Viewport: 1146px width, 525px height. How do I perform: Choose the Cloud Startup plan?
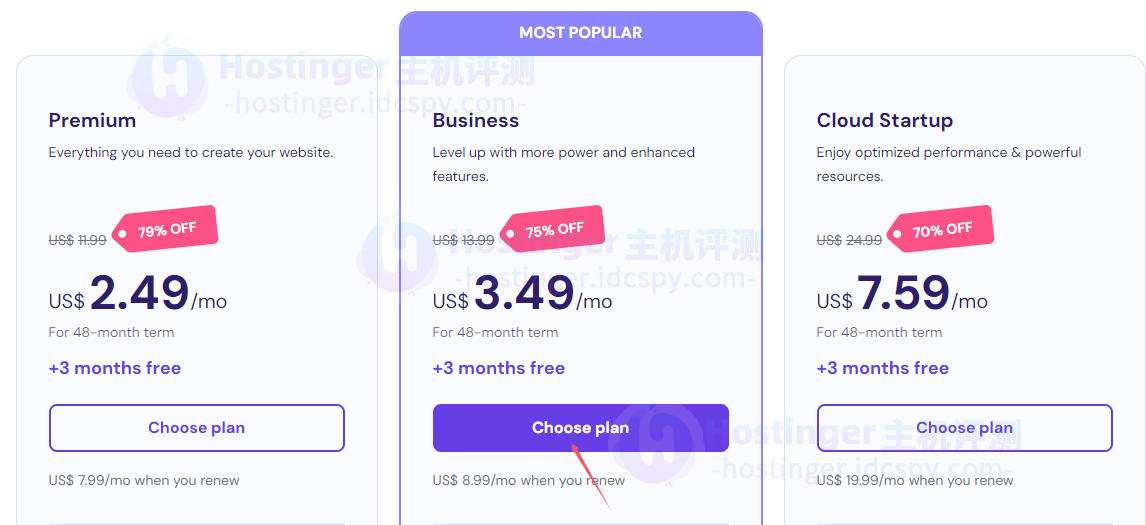964,428
